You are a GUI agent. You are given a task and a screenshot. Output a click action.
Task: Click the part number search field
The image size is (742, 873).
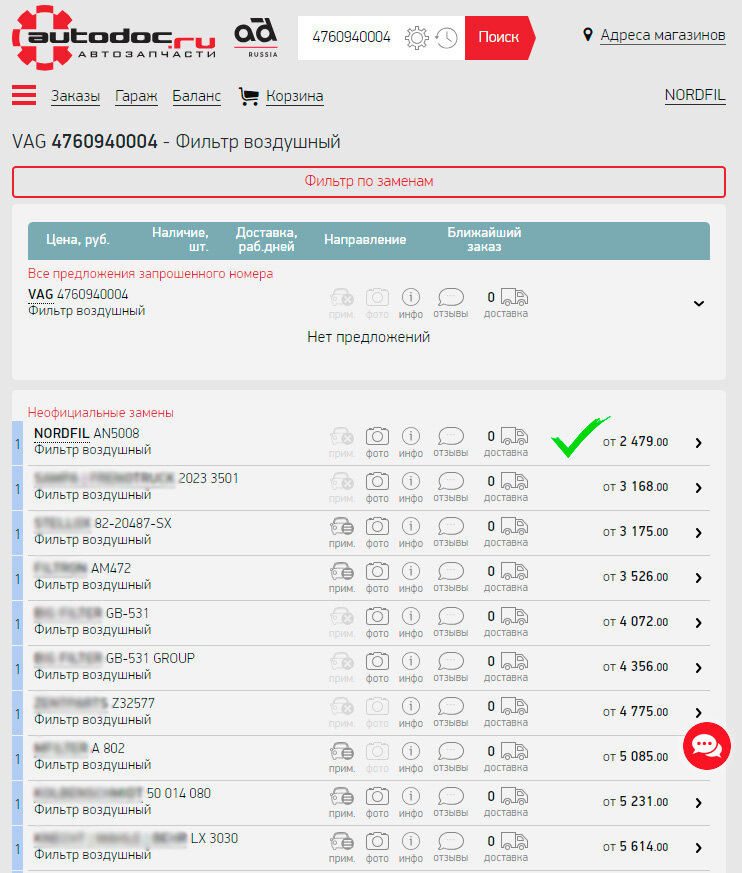(352, 37)
